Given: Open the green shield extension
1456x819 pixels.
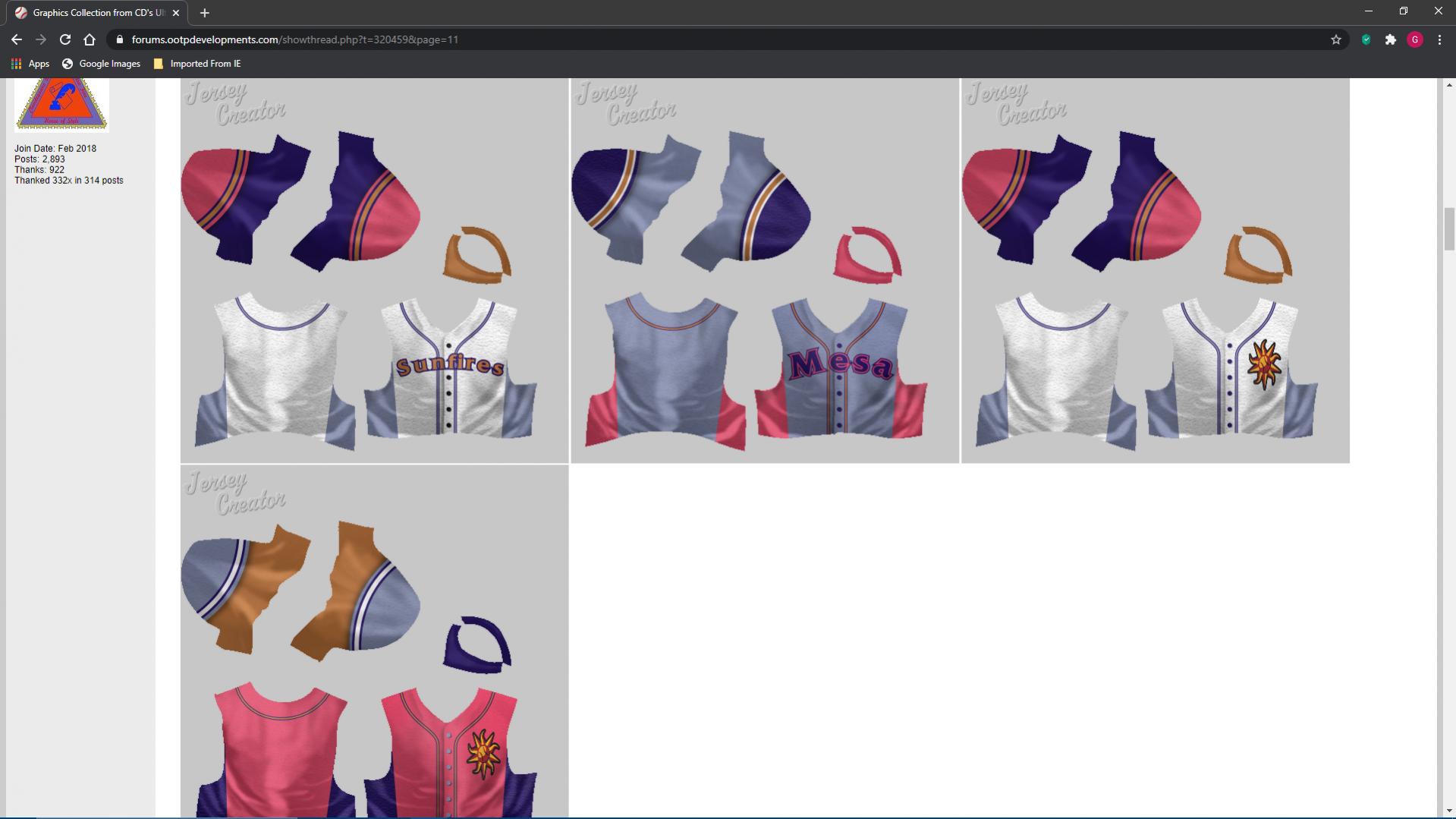Looking at the screenshot, I should 1366,39.
